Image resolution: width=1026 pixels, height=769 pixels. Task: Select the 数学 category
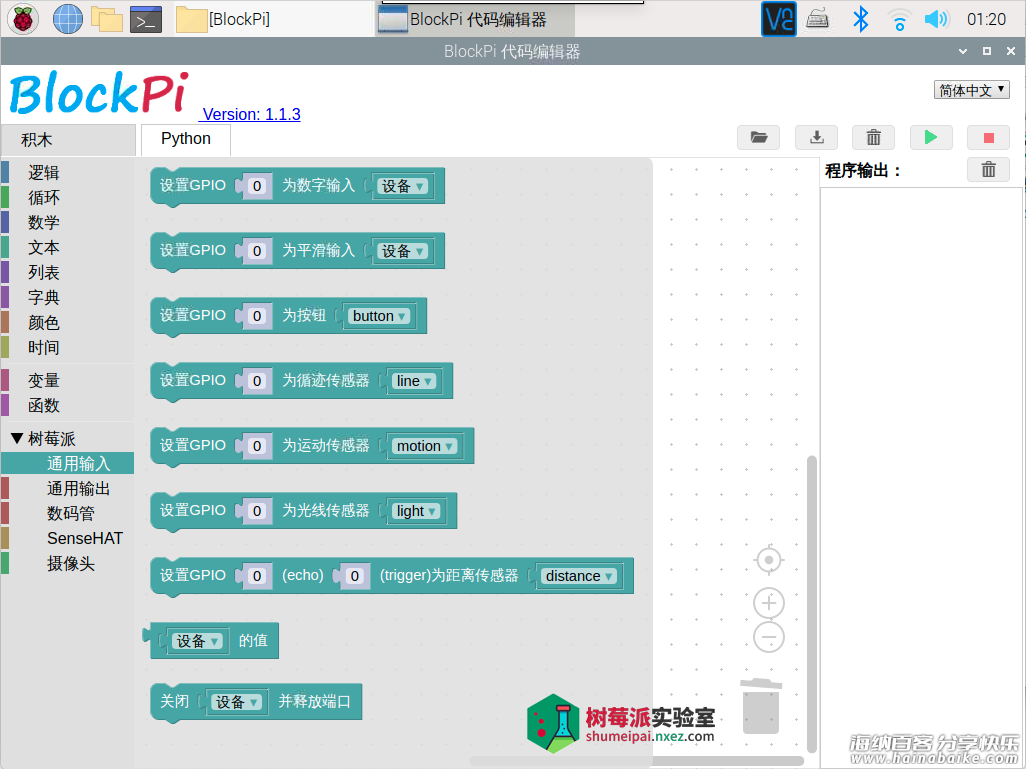(67, 222)
